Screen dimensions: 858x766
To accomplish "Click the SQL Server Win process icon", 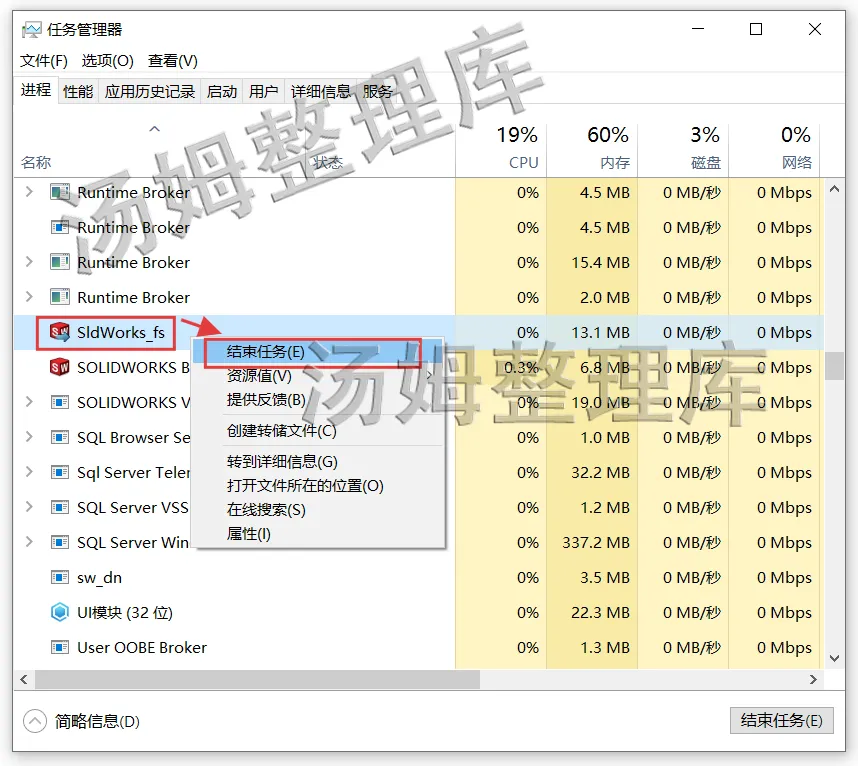I will [x=60, y=542].
